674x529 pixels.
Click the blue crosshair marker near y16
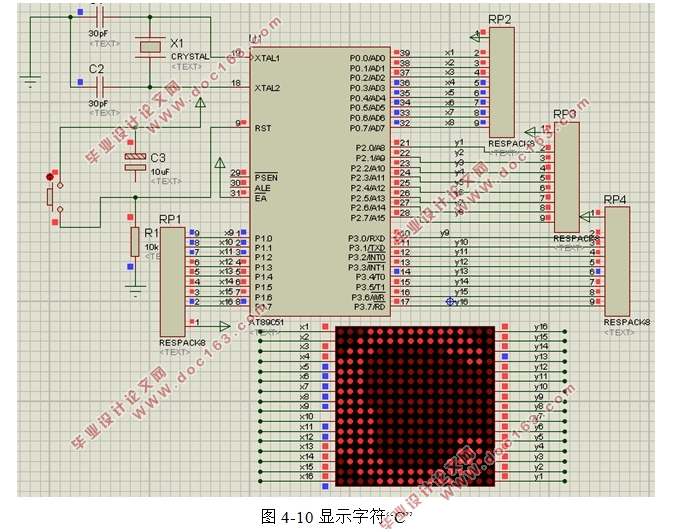point(450,302)
